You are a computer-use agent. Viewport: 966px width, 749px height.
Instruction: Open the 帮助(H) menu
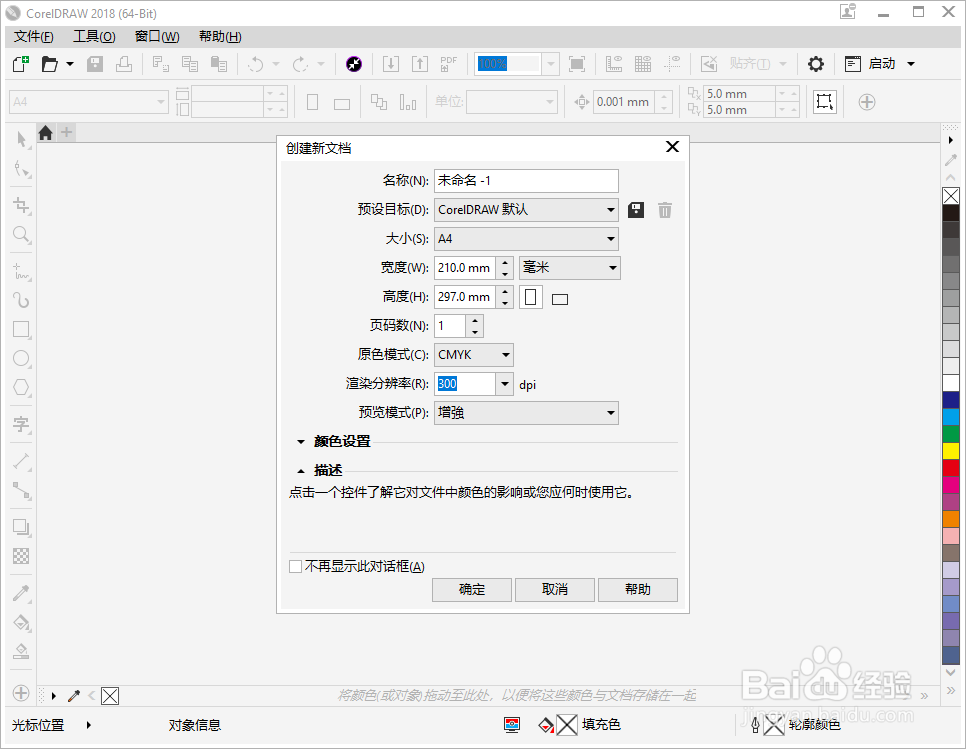point(220,36)
